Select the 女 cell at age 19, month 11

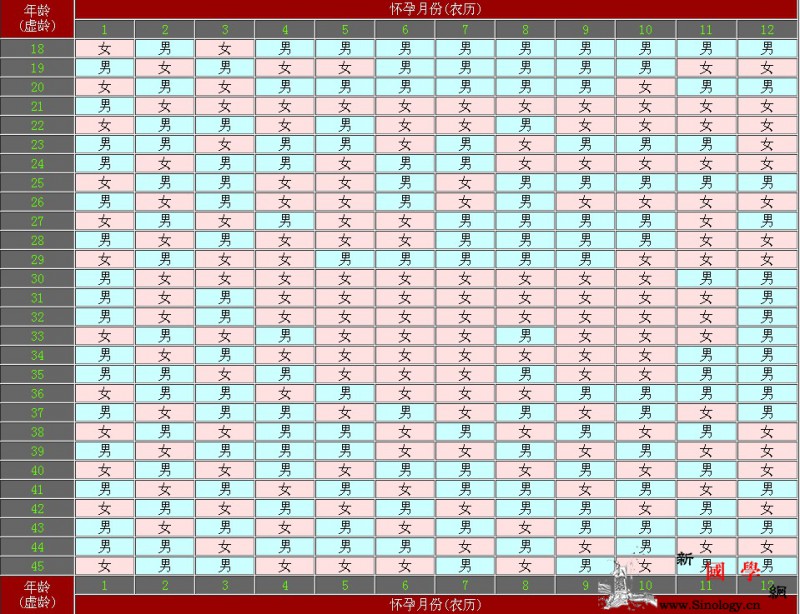[706, 68]
